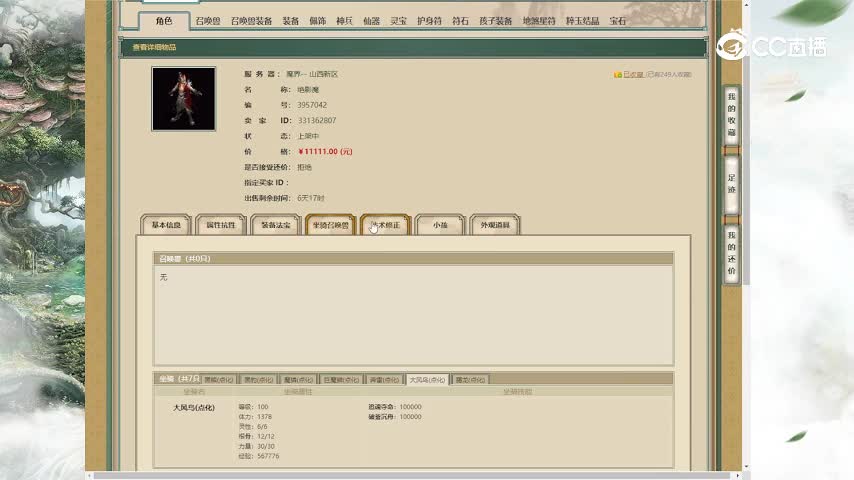
Task: Show the 基本信息 section
Action: click(166, 224)
